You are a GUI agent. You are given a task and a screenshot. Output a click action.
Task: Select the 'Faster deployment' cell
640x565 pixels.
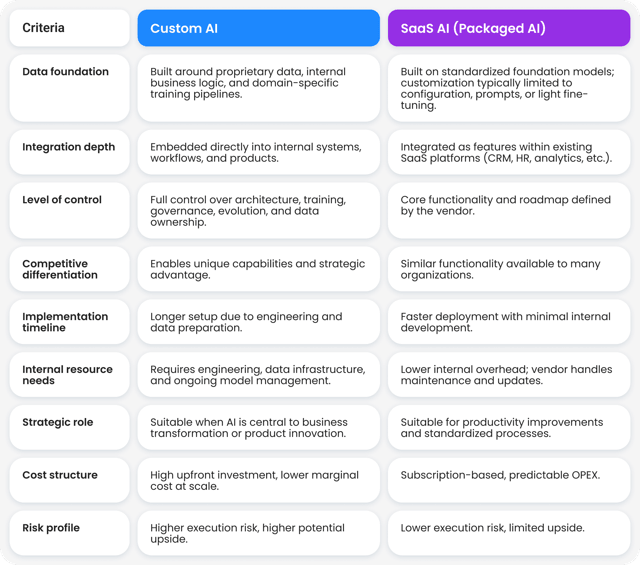tap(509, 322)
